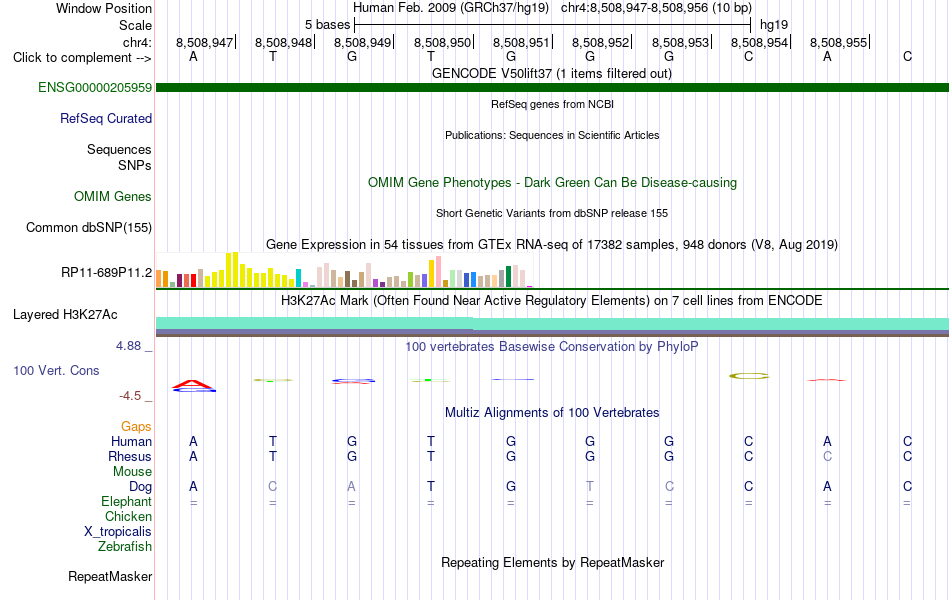Click the H3K27Ac Mark track title
Screen dimensions: 950x600
point(552,301)
